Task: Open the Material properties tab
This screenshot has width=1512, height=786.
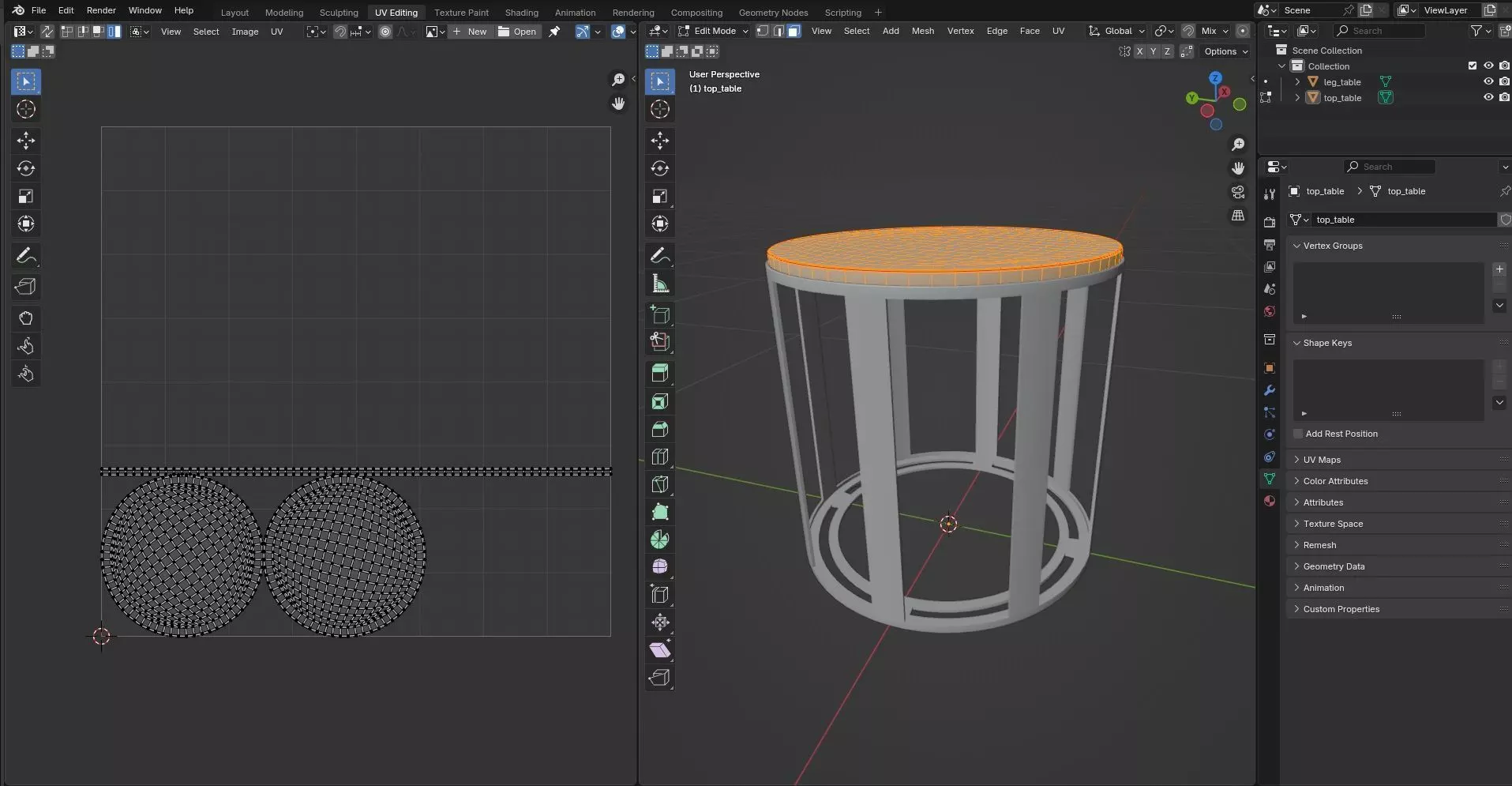Action: pyautogui.click(x=1270, y=501)
